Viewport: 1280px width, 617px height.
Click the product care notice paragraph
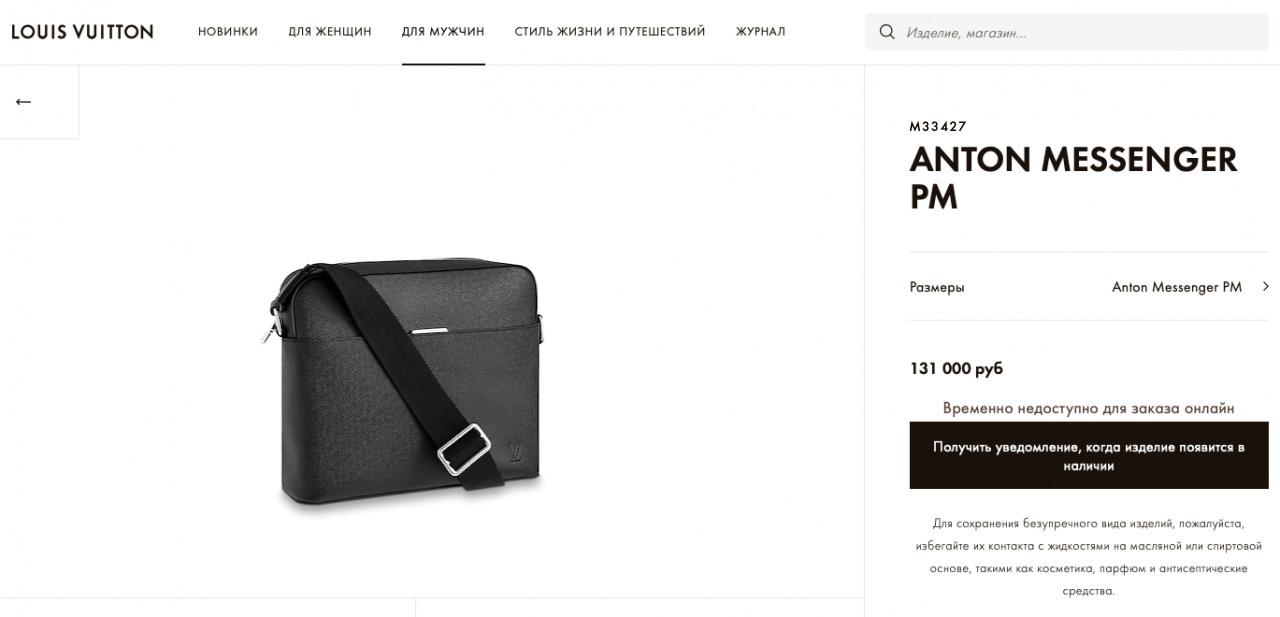[x=1089, y=557]
